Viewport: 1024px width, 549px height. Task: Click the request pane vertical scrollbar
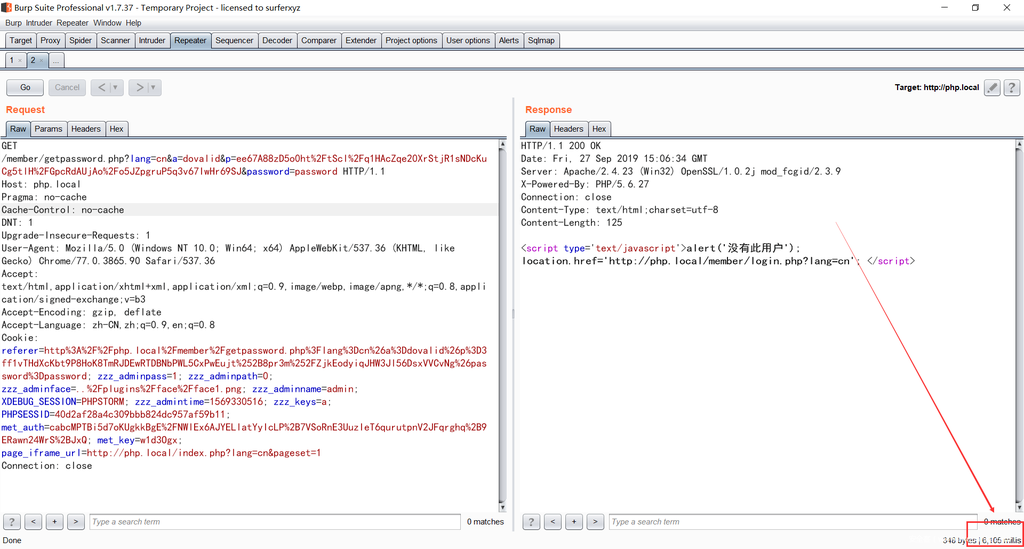pyautogui.click(x=502, y=325)
